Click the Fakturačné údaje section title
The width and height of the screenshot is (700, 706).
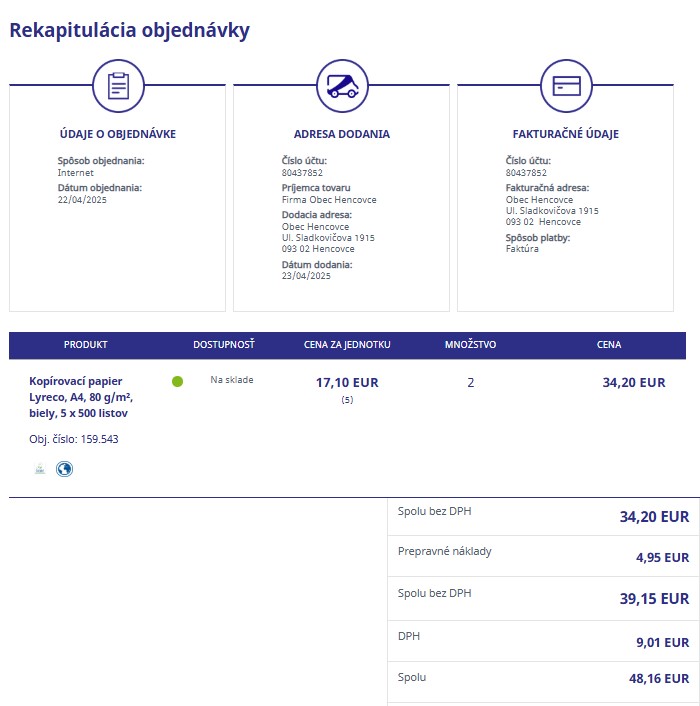coord(565,134)
